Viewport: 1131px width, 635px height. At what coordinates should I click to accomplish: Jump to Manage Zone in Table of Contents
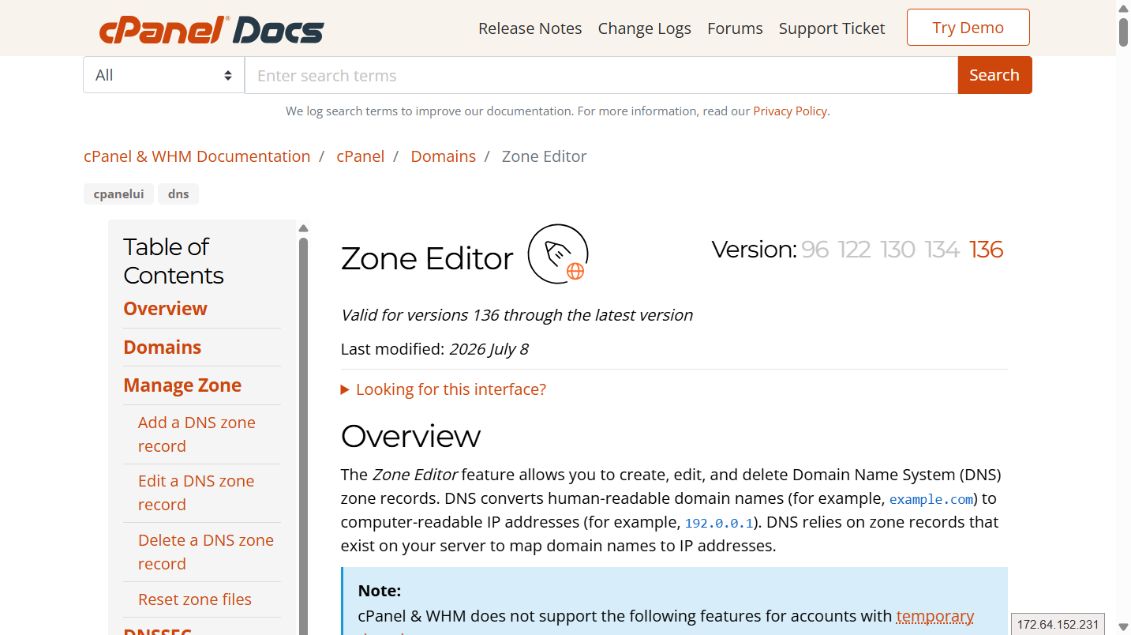click(x=182, y=385)
